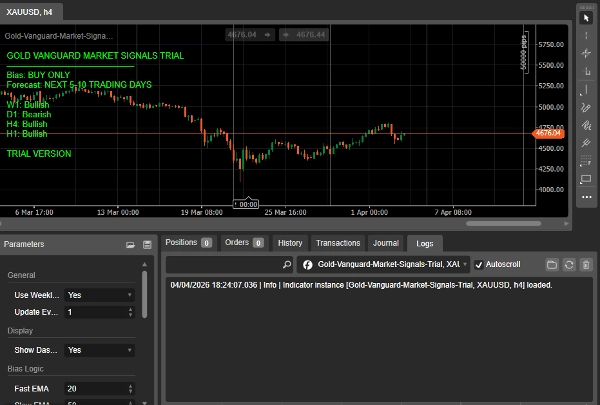Click the '1 Apr 00:00' time axis label
Viewport: 600px width, 405px height.
tap(369, 212)
